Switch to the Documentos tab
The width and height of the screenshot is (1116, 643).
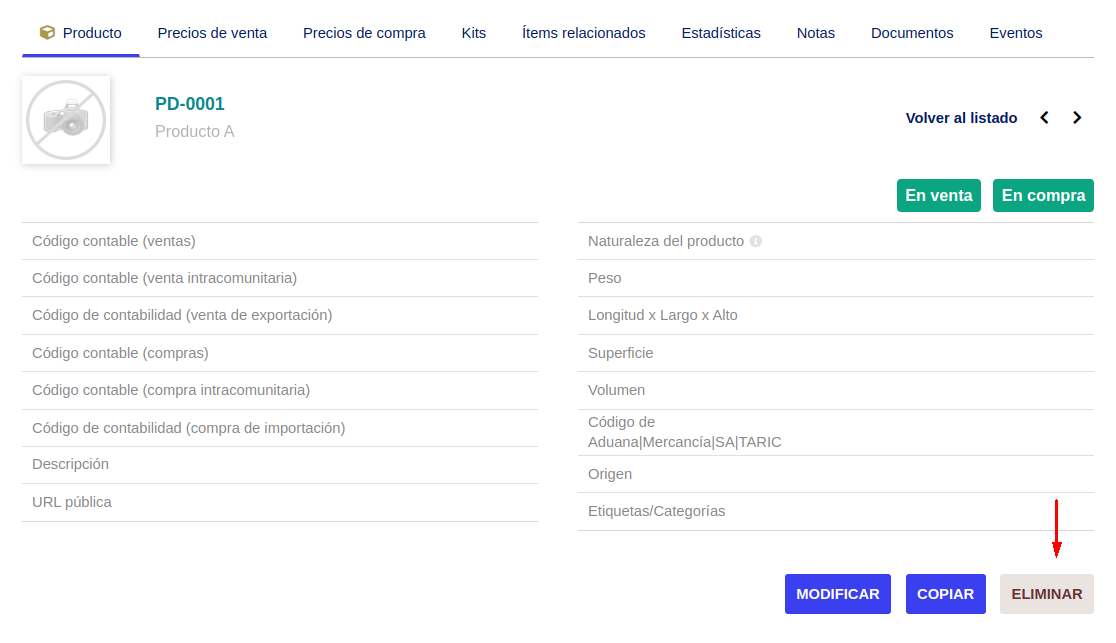(x=911, y=32)
